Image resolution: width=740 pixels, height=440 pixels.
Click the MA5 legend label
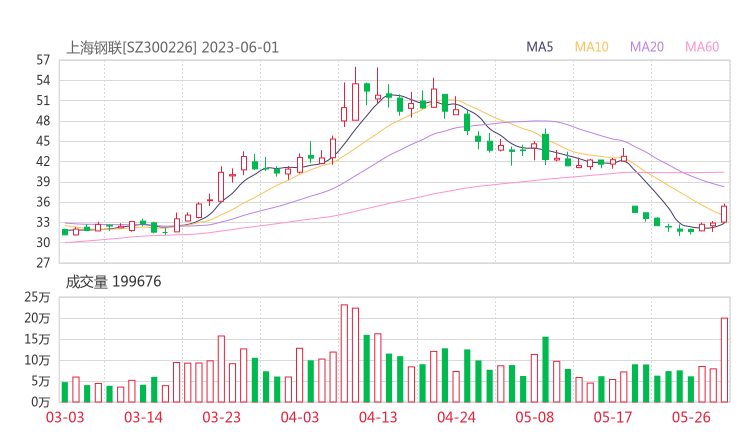(539, 47)
